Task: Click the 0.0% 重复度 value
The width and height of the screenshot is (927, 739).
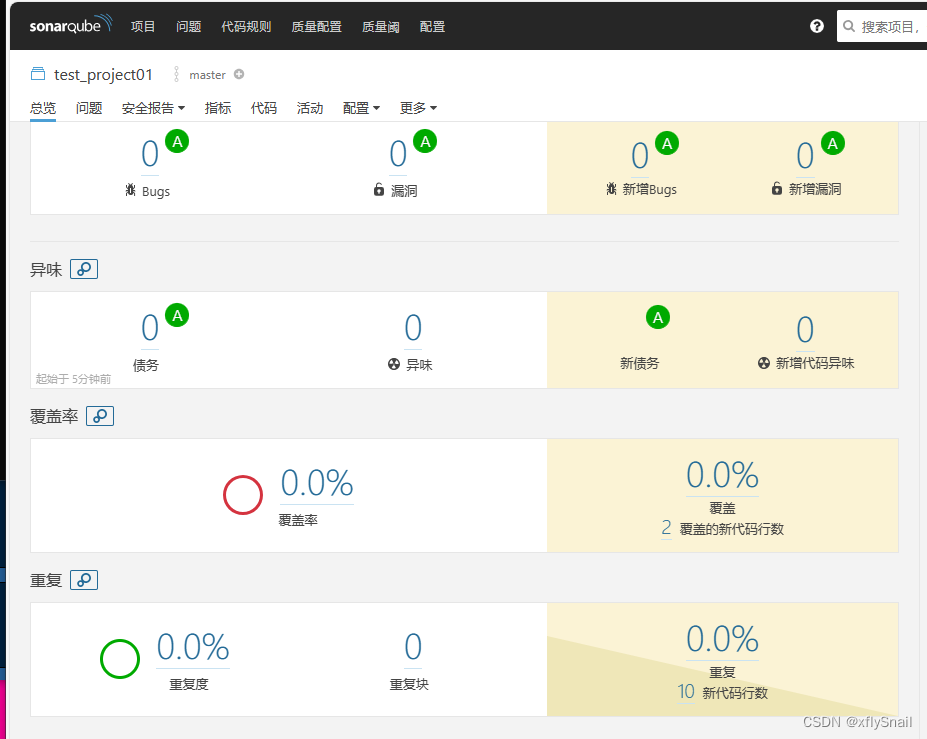Action: [193, 647]
